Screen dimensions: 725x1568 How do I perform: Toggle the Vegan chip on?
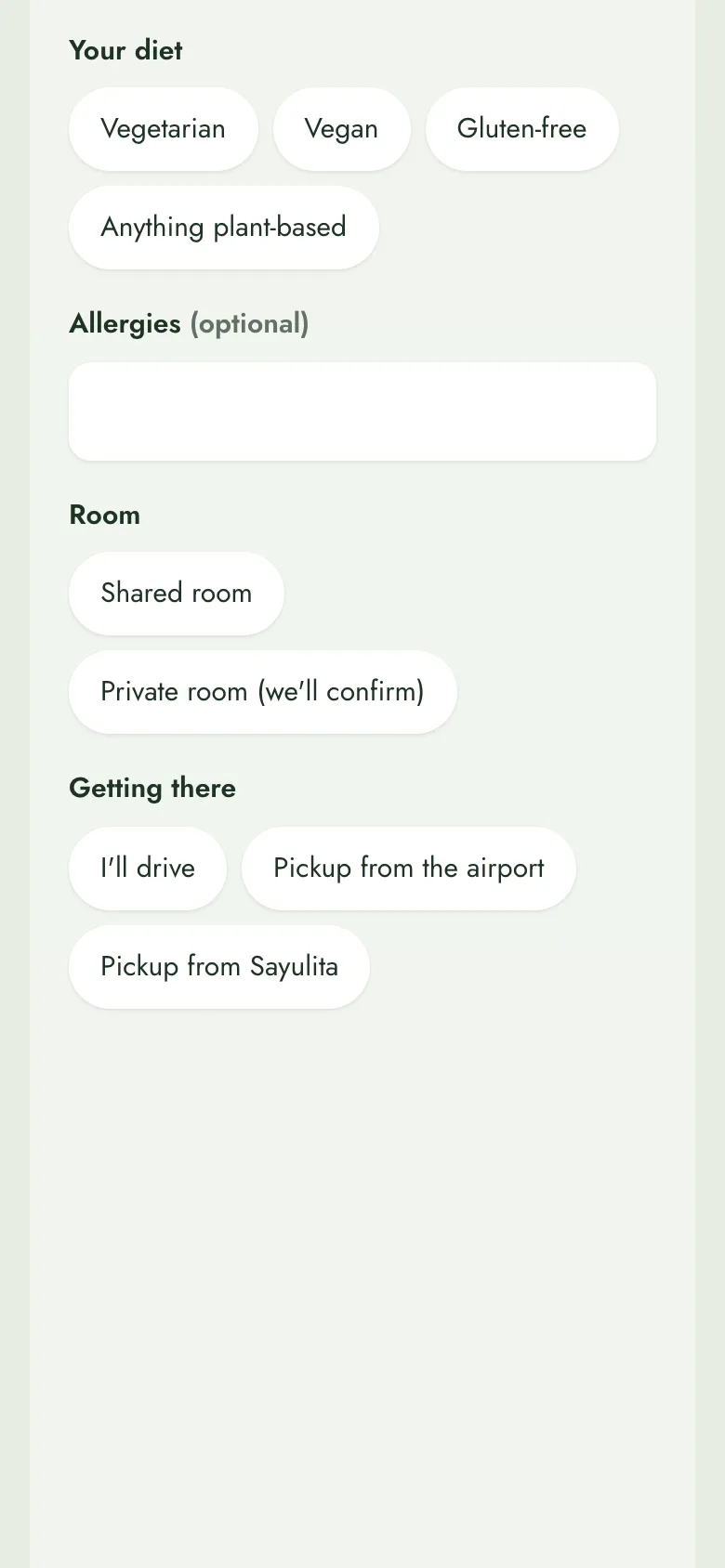341,129
